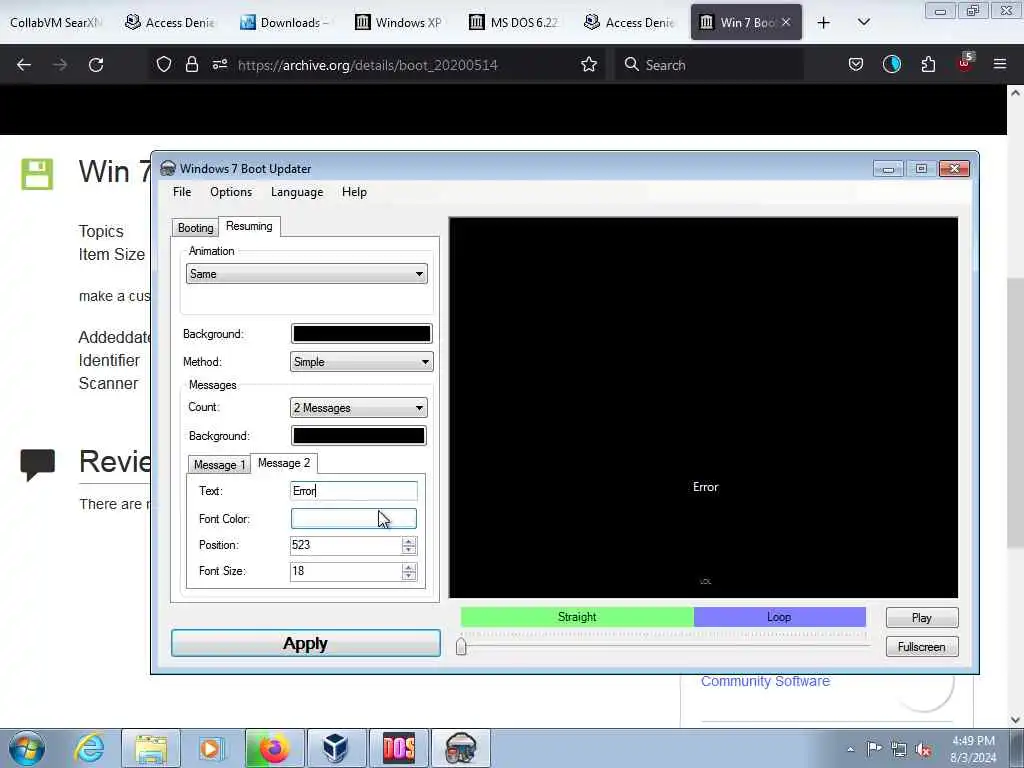Screen dimensions: 1024x768
Task: Adjust the Position spinner arrows
Action: pyautogui.click(x=409, y=545)
